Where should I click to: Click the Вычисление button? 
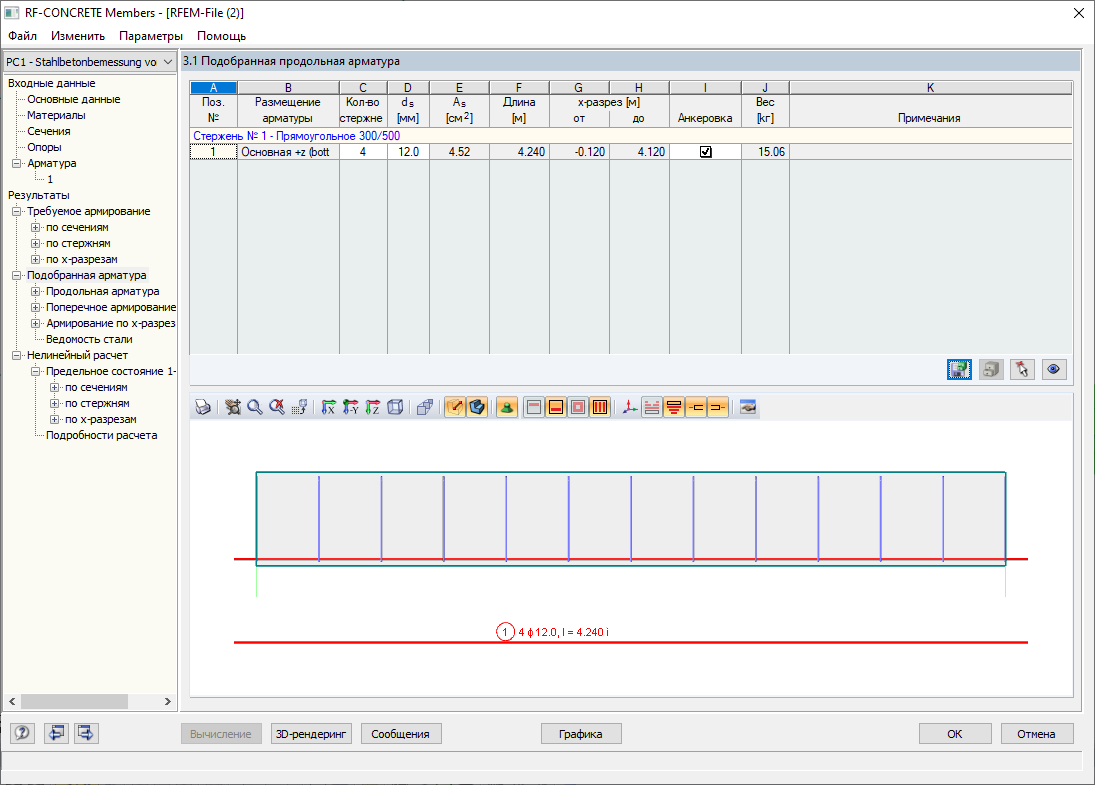click(x=221, y=733)
